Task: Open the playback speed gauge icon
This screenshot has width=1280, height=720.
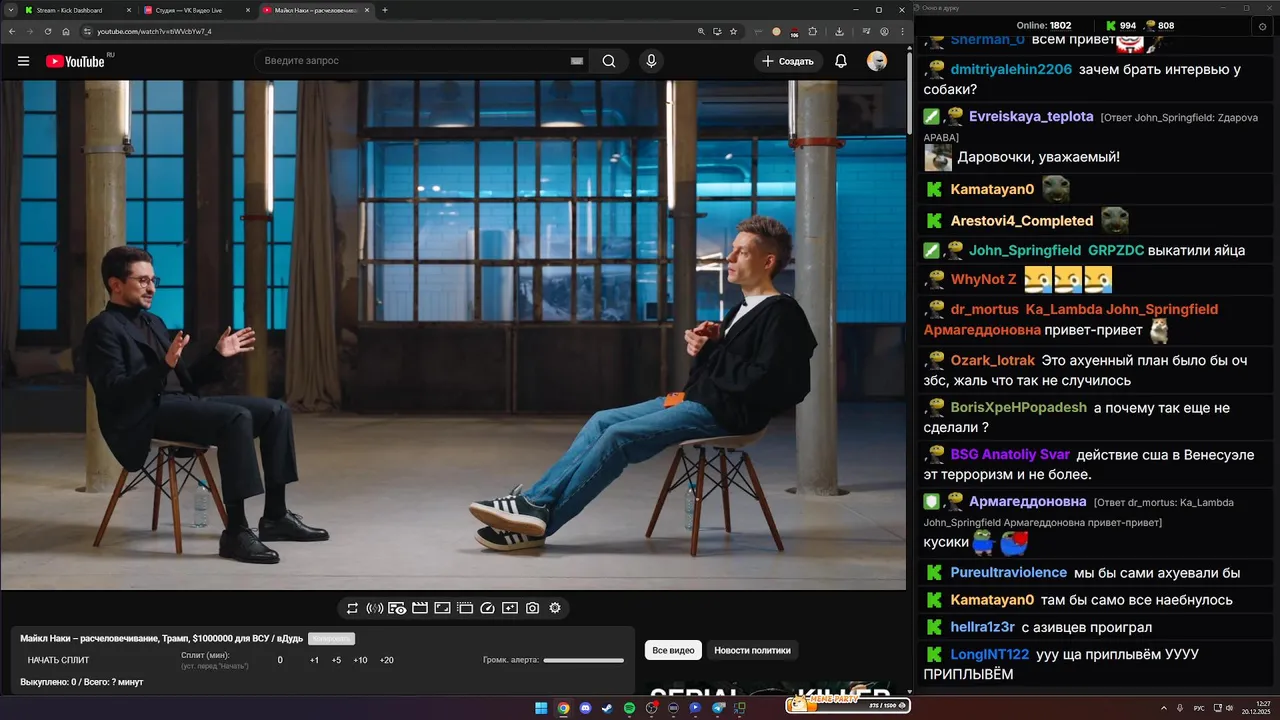Action: [487, 608]
